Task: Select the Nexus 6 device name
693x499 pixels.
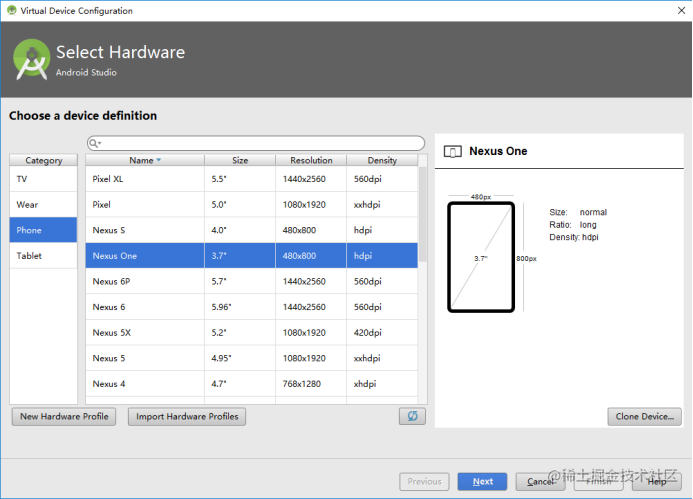Action: 109,307
